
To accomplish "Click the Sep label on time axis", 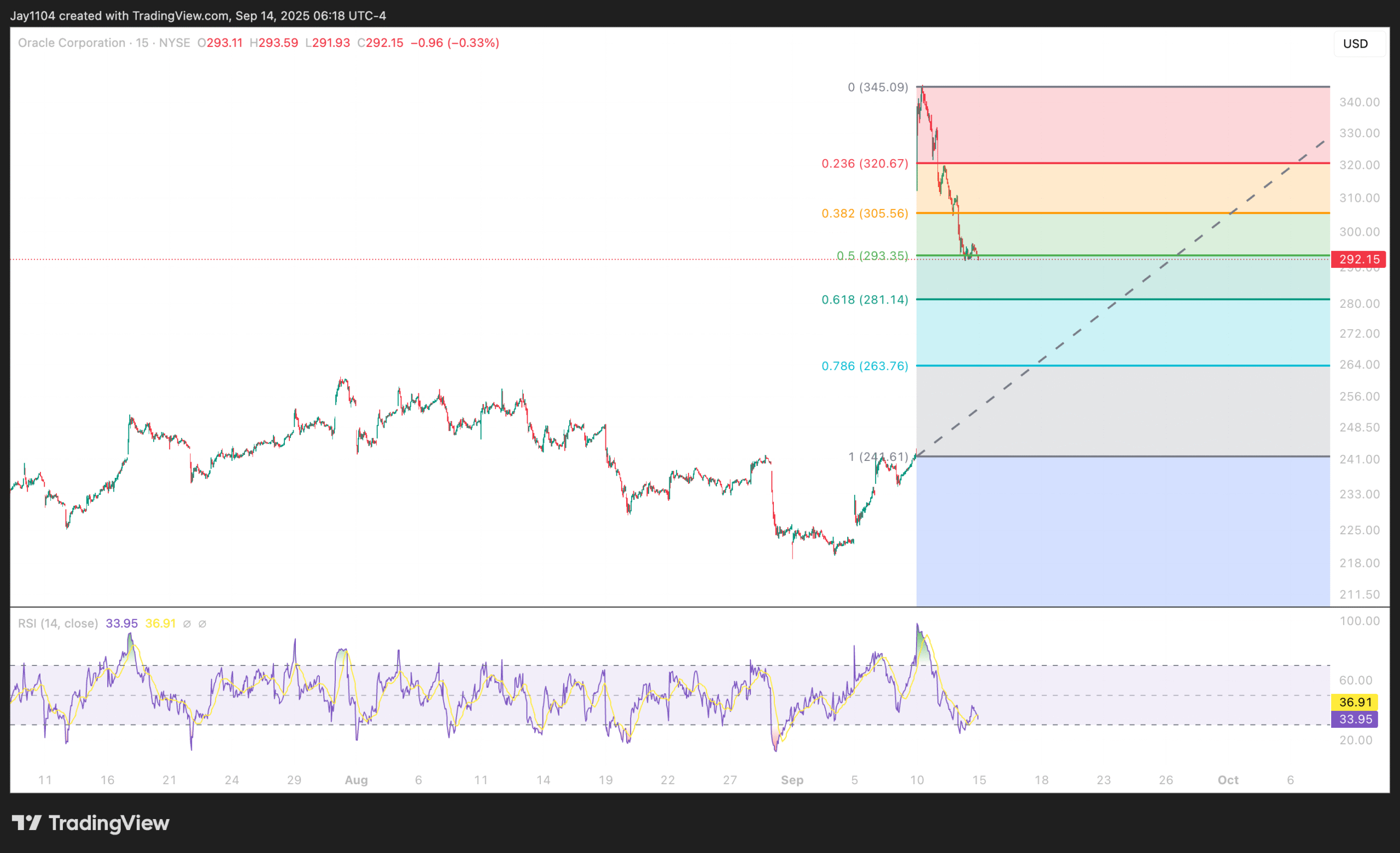I will coord(792,780).
